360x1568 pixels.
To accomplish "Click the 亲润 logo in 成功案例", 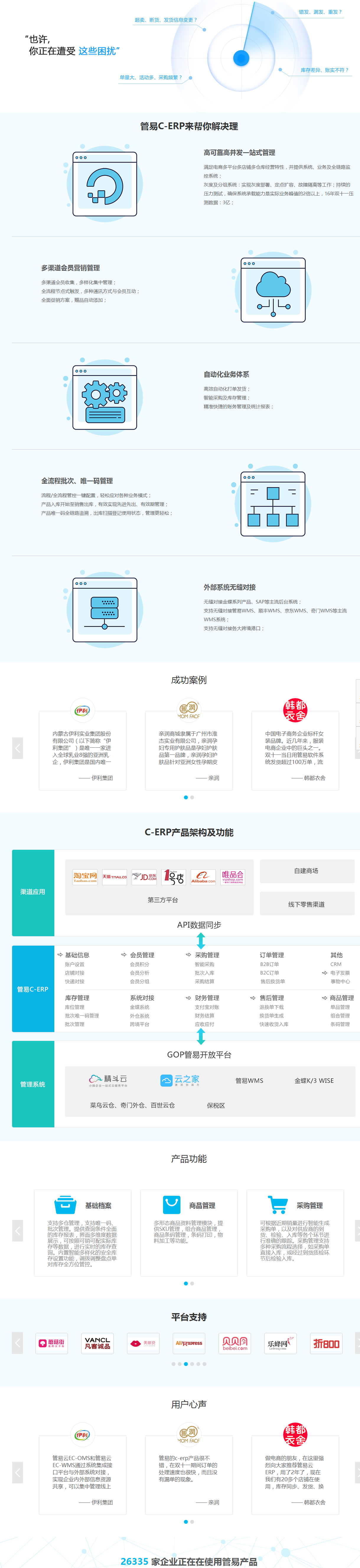I will click(x=189, y=710).
